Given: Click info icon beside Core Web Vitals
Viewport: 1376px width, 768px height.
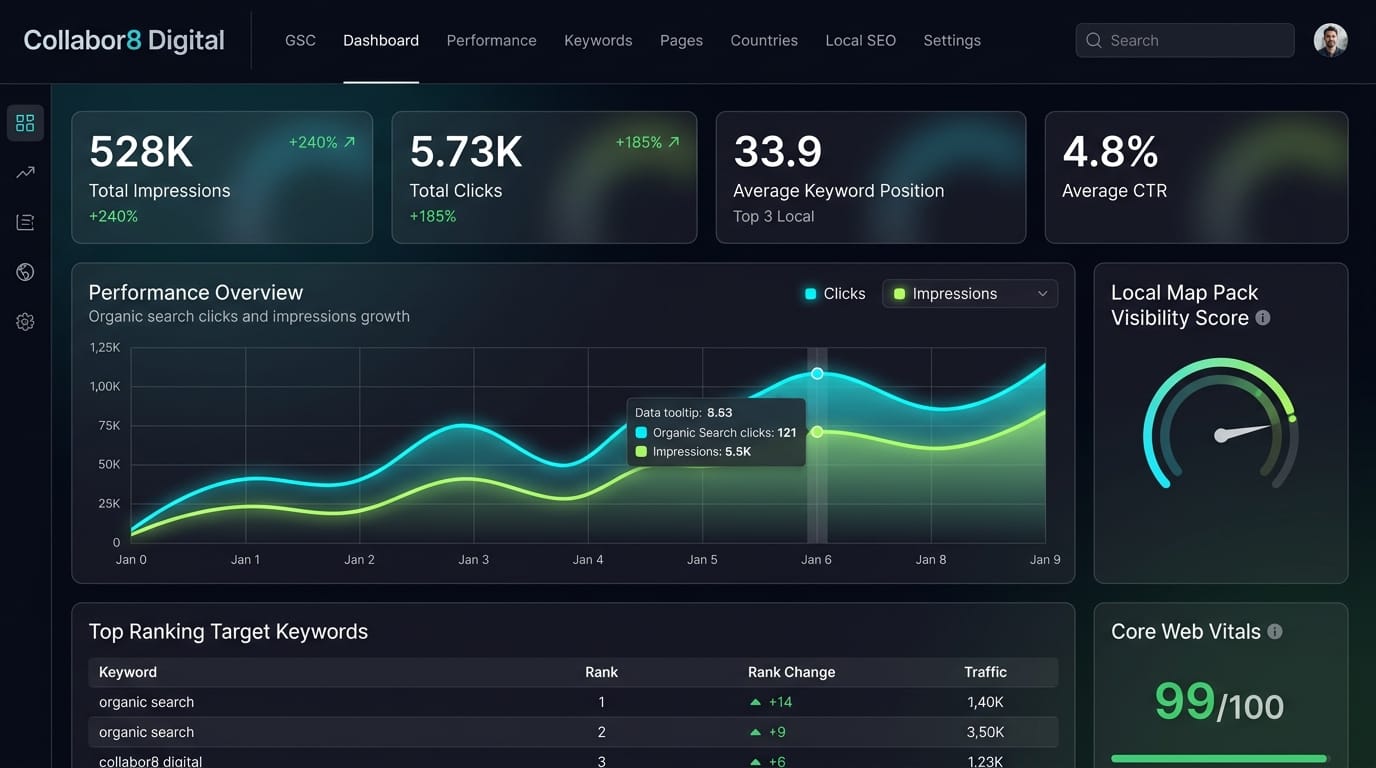Looking at the screenshot, I should click(1275, 631).
